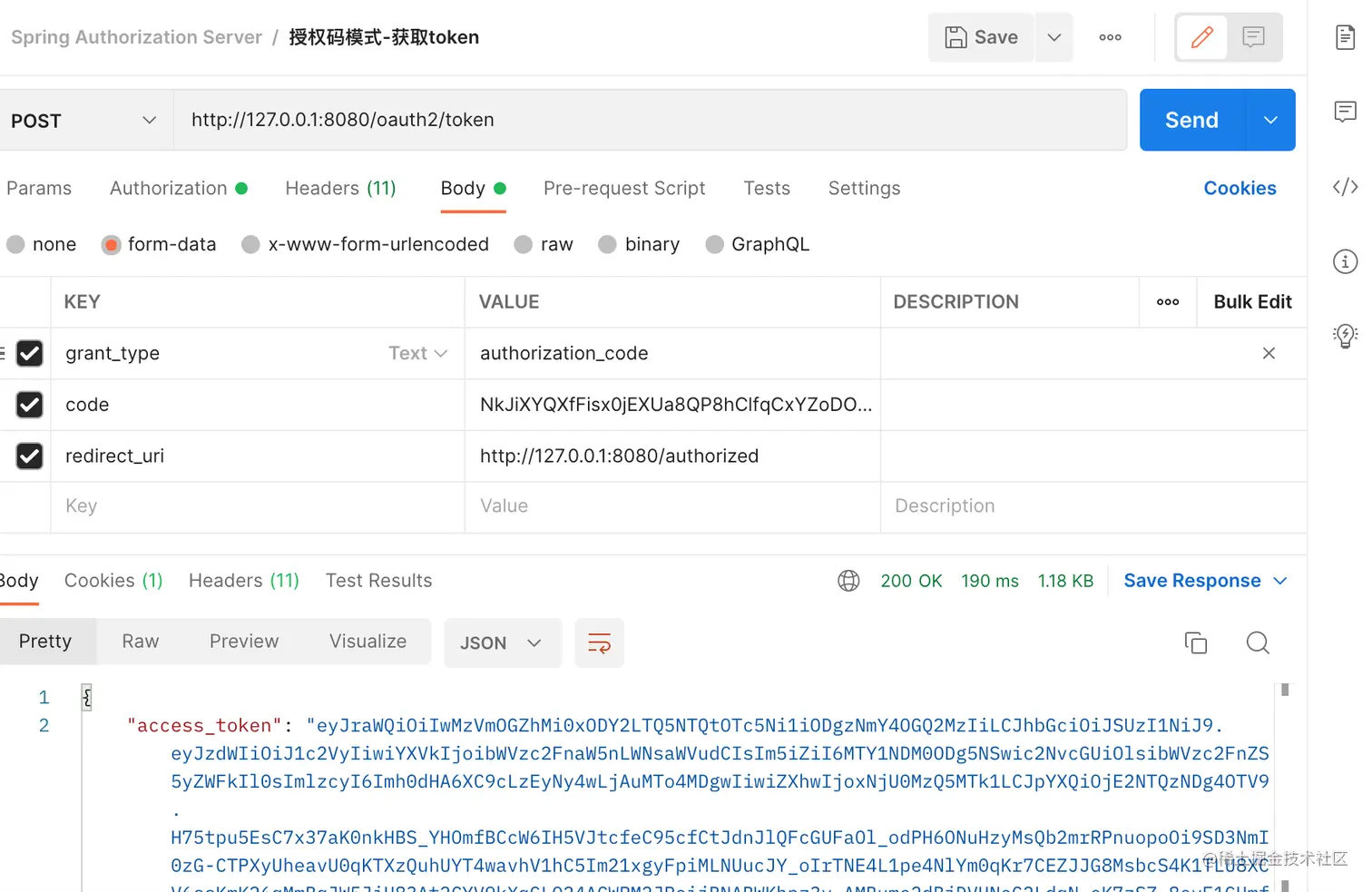Copy the response body using copy icon
The height and width of the screenshot is (892, 1372).
point(1196,642)
